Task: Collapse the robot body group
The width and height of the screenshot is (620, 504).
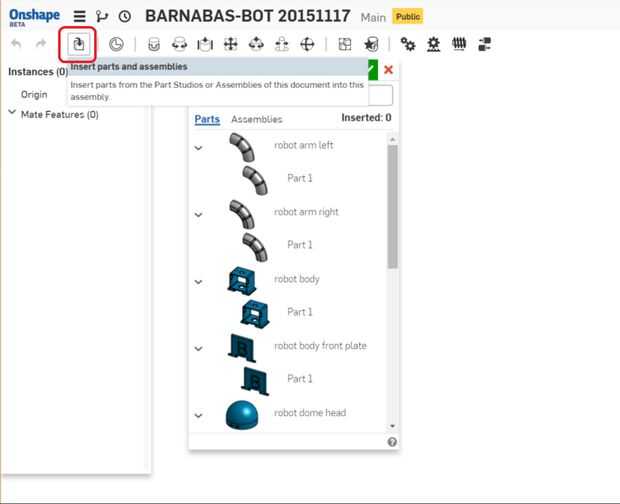Action: pos(198,282)
